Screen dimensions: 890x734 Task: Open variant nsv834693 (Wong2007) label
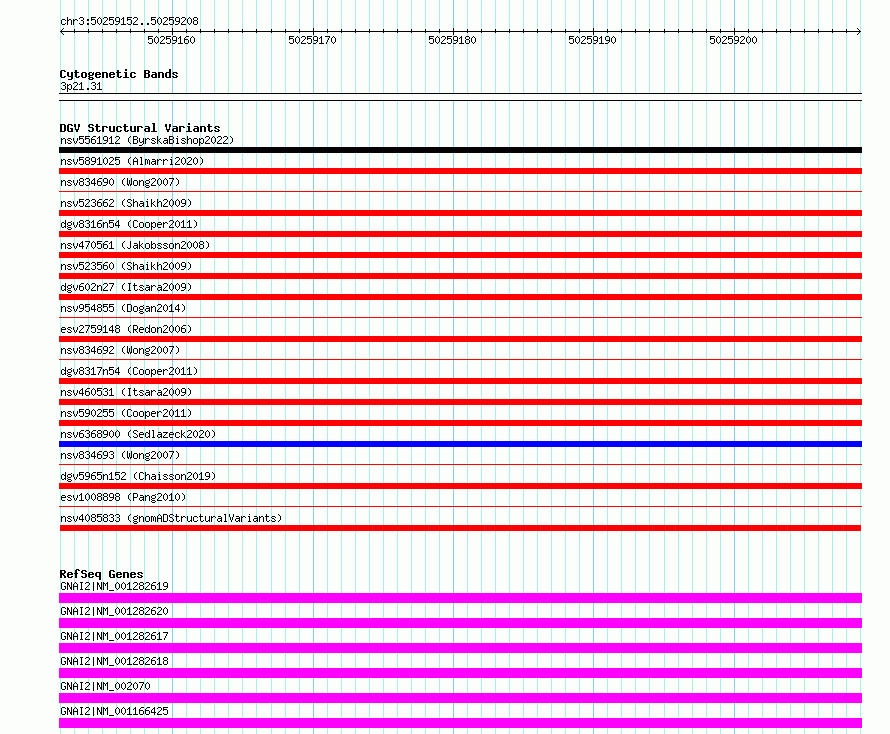(120, 455)
